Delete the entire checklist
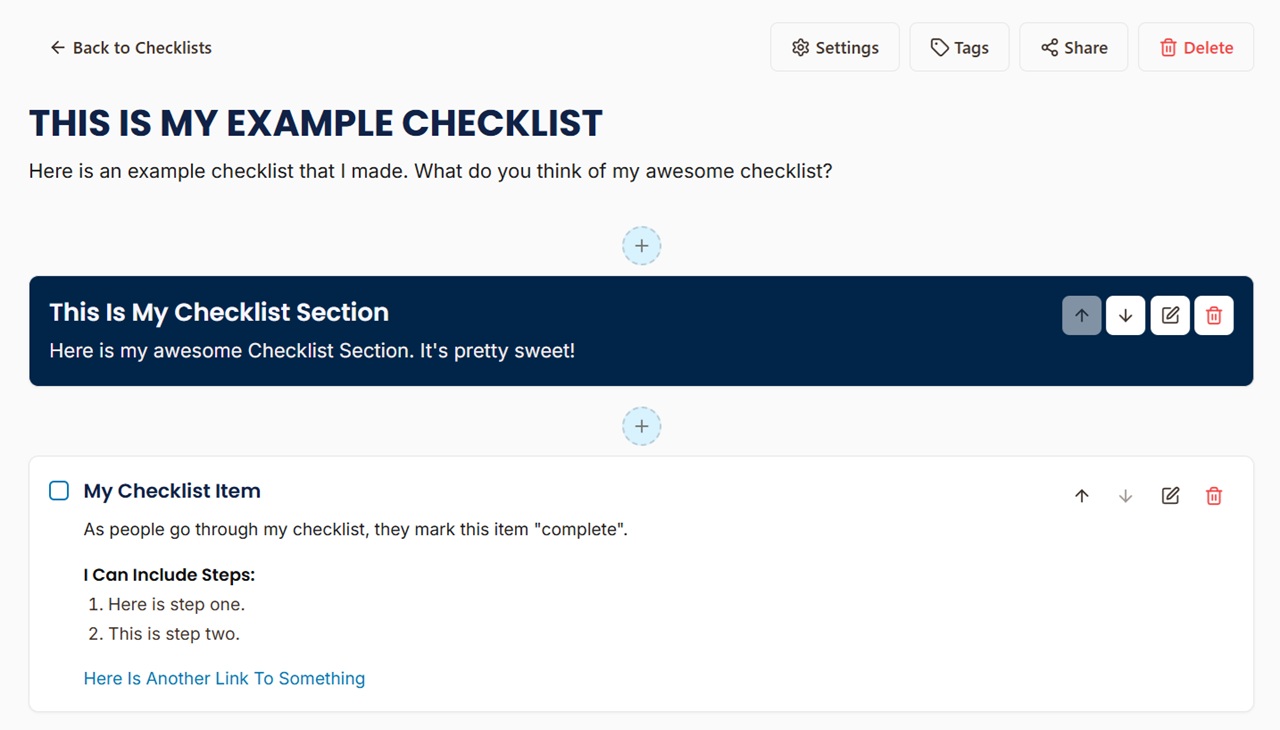The image size is (1280, 730). 1195,47
